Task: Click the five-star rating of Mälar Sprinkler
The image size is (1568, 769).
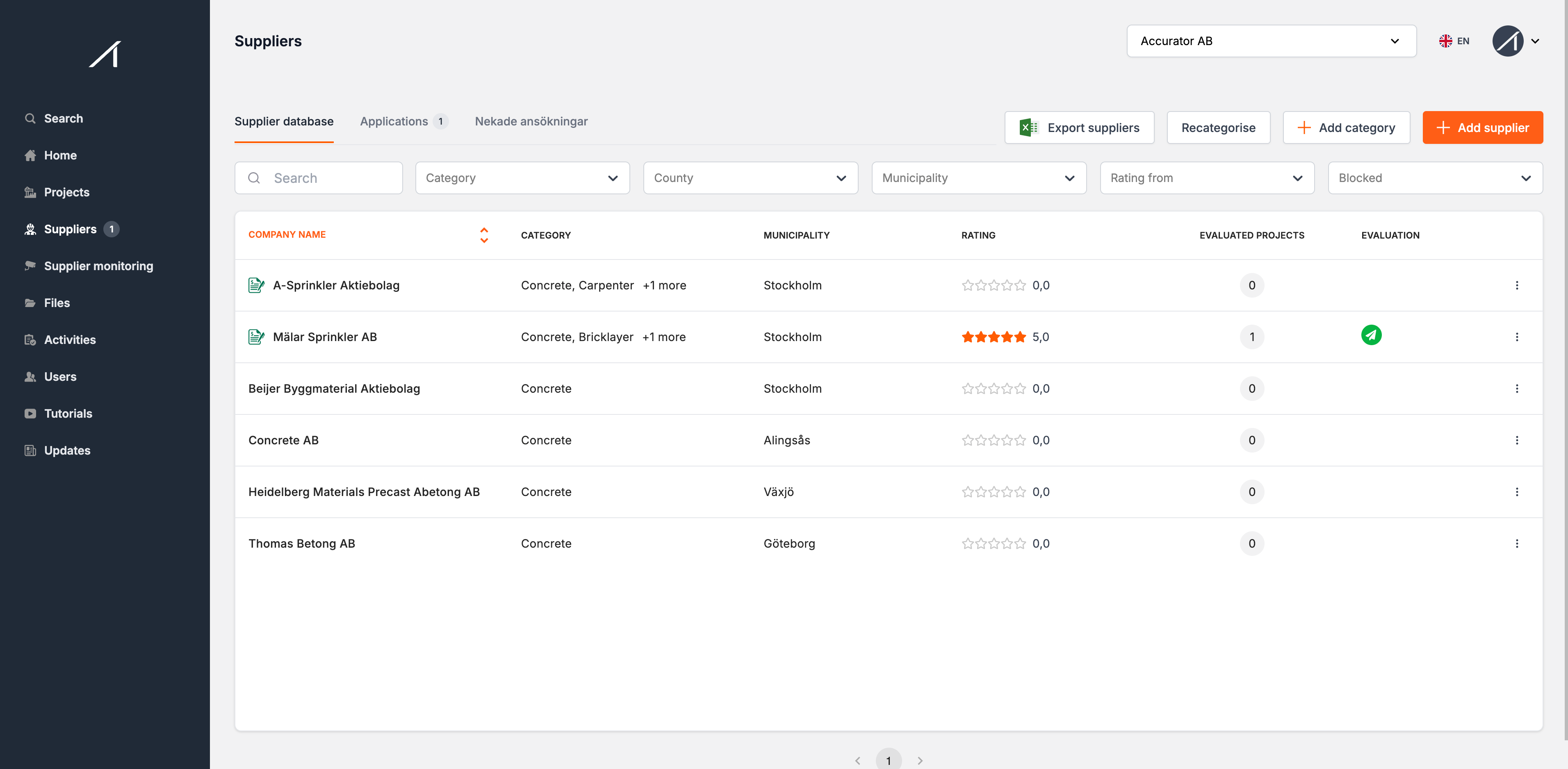Action: (994, 337)
